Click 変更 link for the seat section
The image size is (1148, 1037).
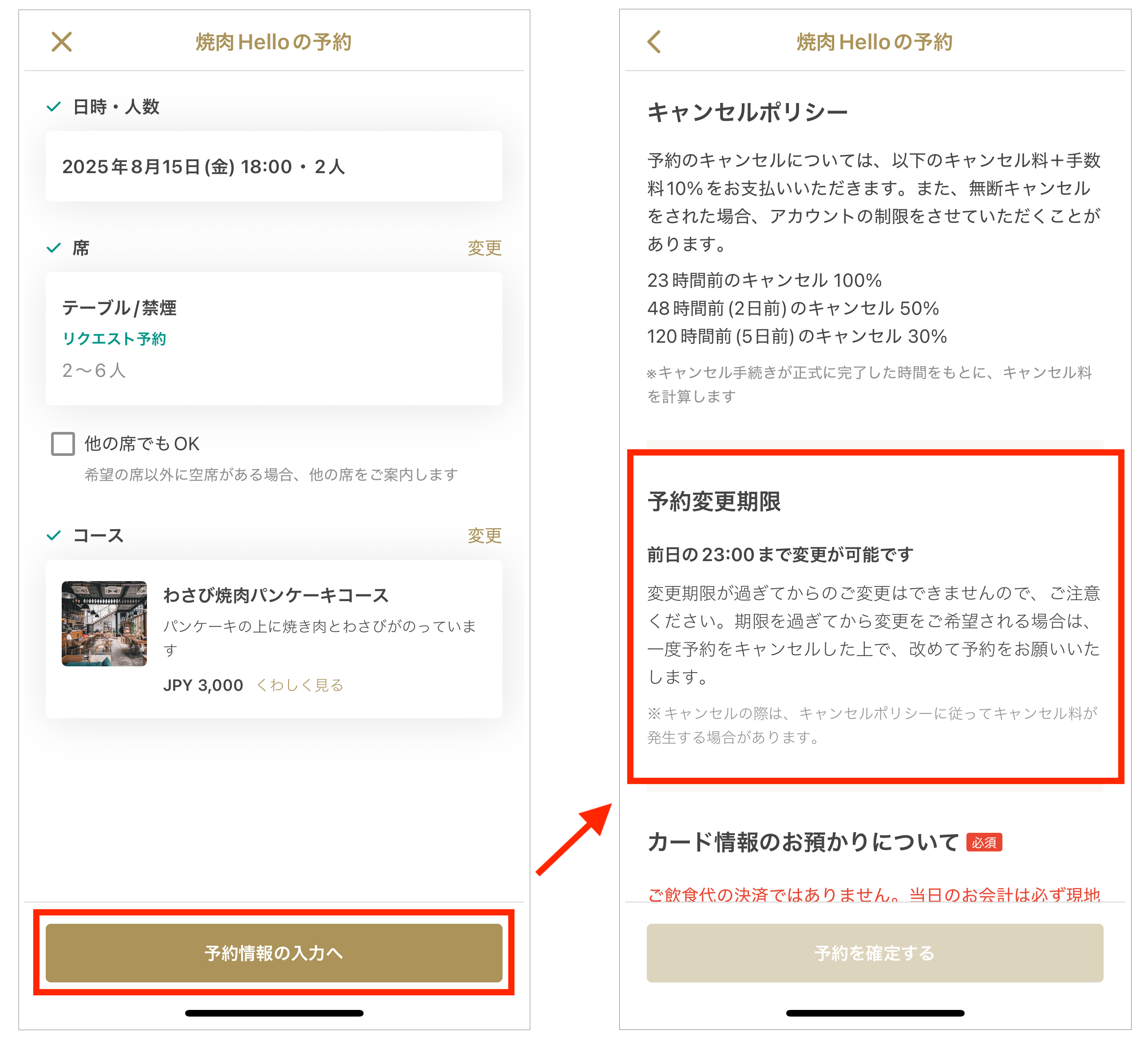coord(484,248)
